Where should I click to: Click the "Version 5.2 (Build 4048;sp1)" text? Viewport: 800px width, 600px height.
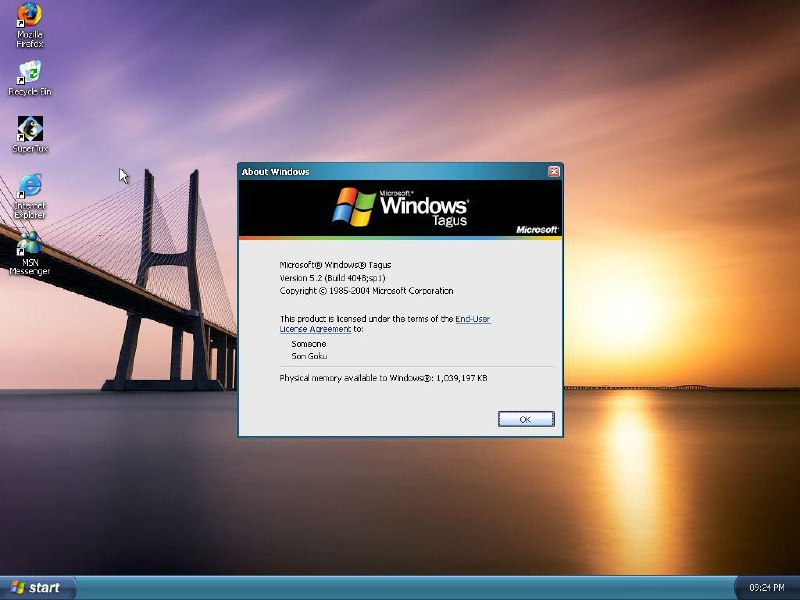pos(333,278)
